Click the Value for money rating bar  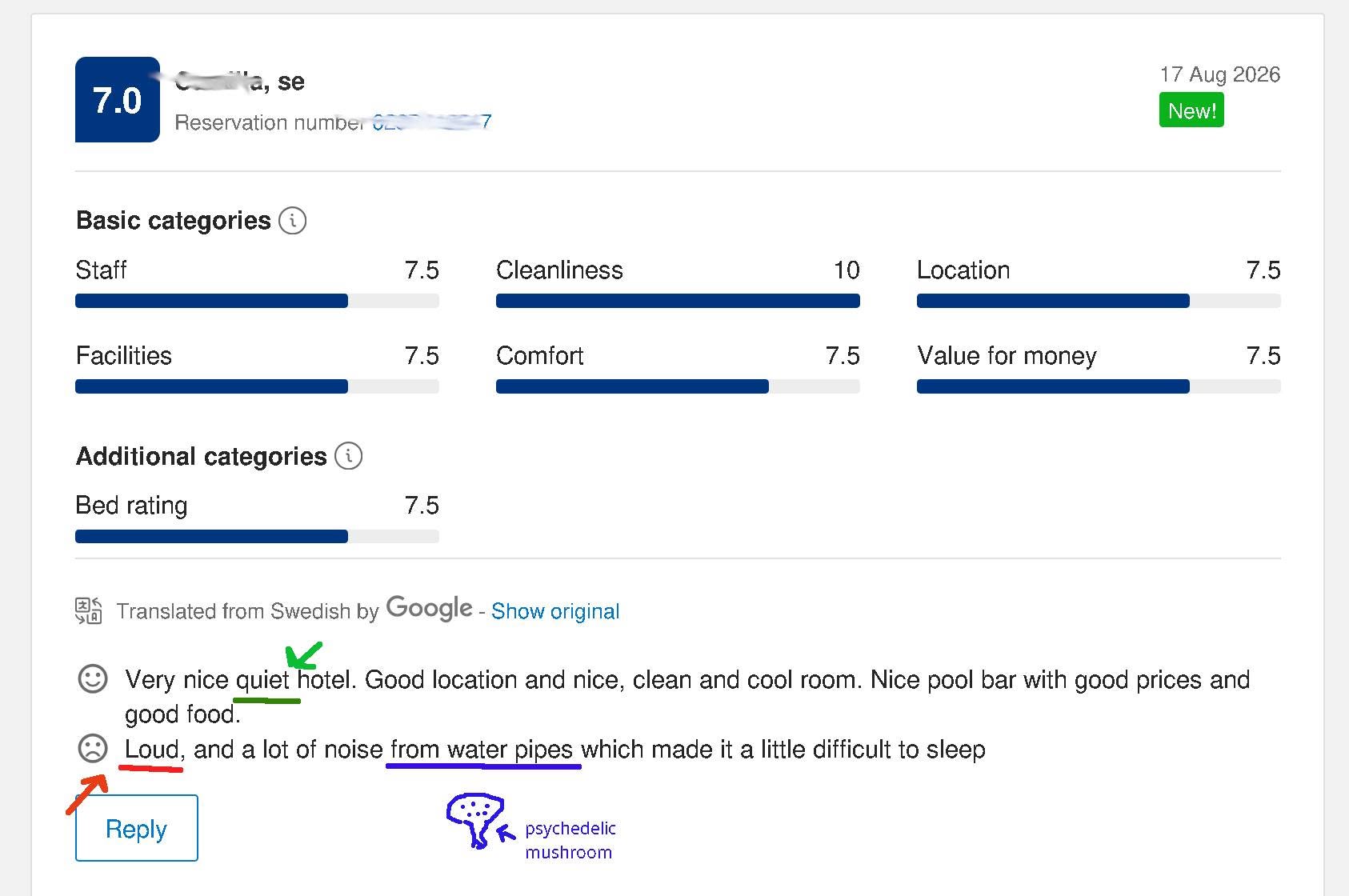pyautogui.click(x=1099, y=386)
